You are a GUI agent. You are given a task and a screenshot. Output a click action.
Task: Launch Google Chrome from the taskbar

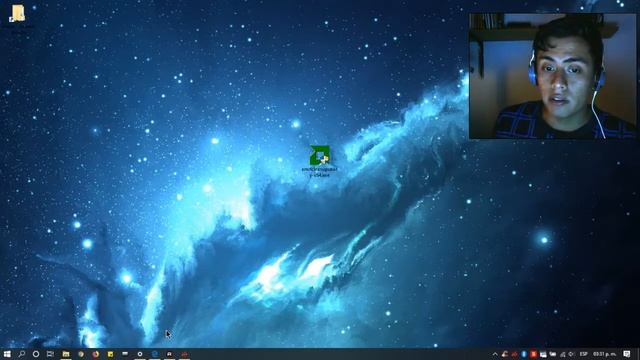click(x=81, y=354)
